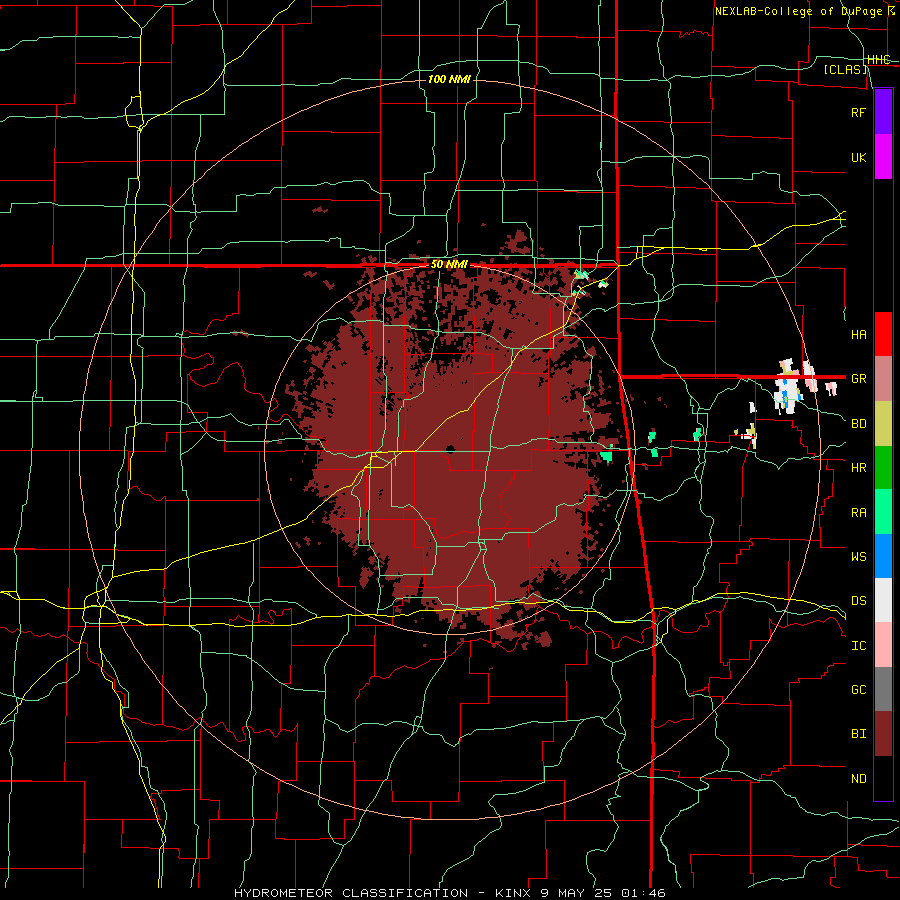Click the purple RF legend color swatch

click(x=883, y=112)
